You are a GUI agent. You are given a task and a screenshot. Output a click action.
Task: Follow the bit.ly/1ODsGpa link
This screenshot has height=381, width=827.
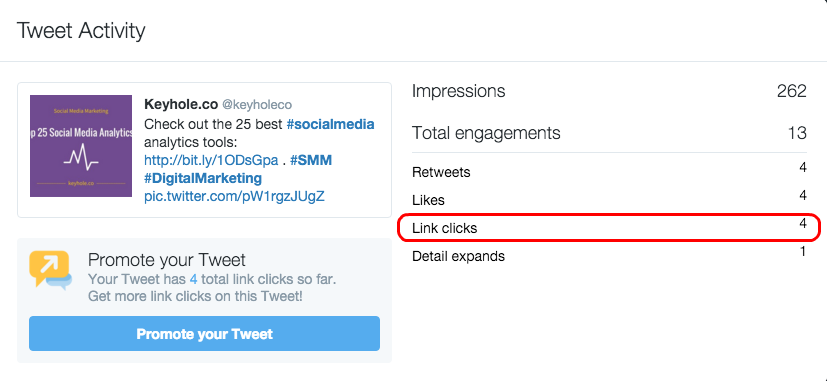(x=211, y=160)
